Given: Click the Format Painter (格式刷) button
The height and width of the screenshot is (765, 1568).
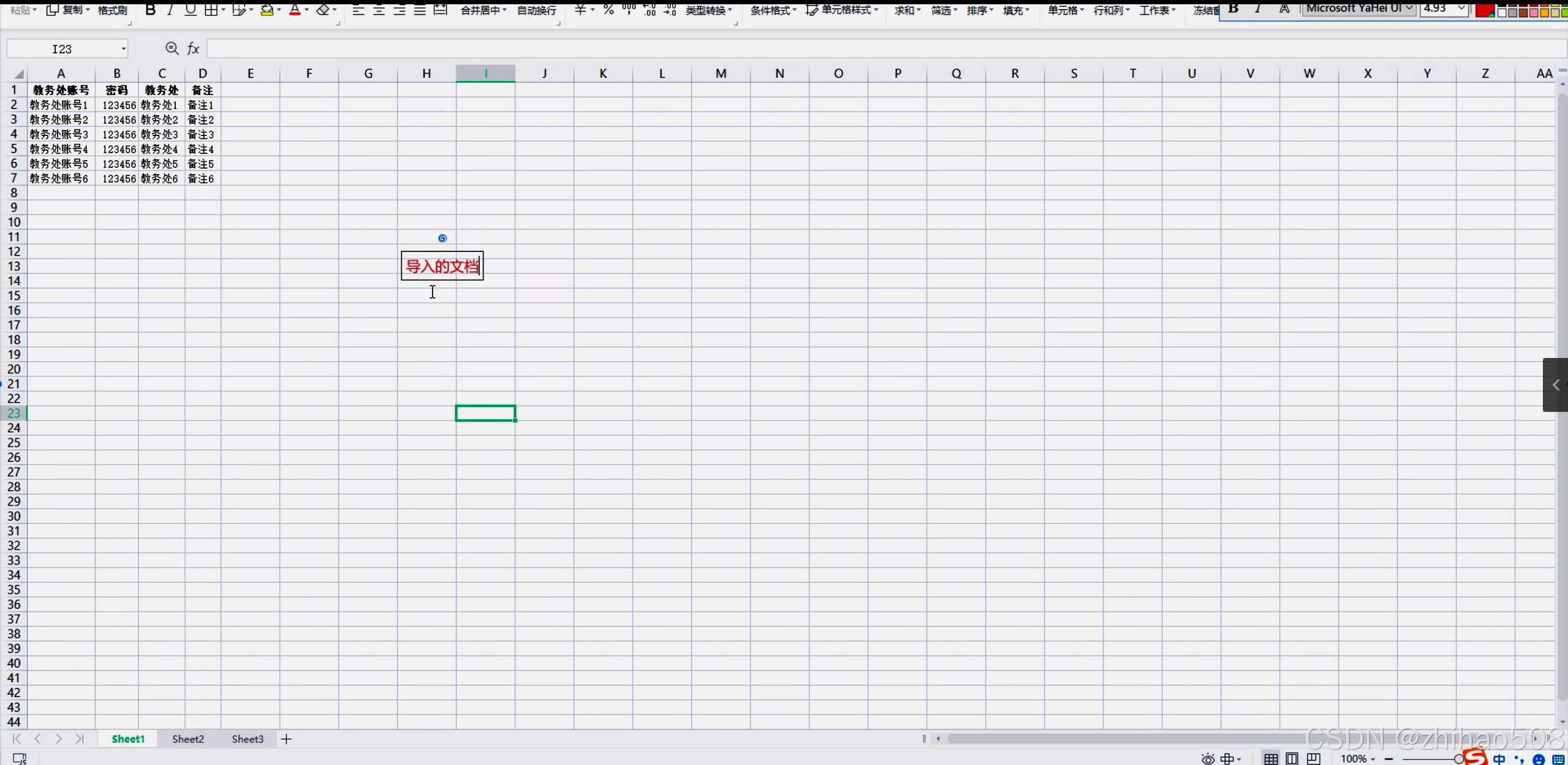Looking at the screenshot, I should pos(112,10).
